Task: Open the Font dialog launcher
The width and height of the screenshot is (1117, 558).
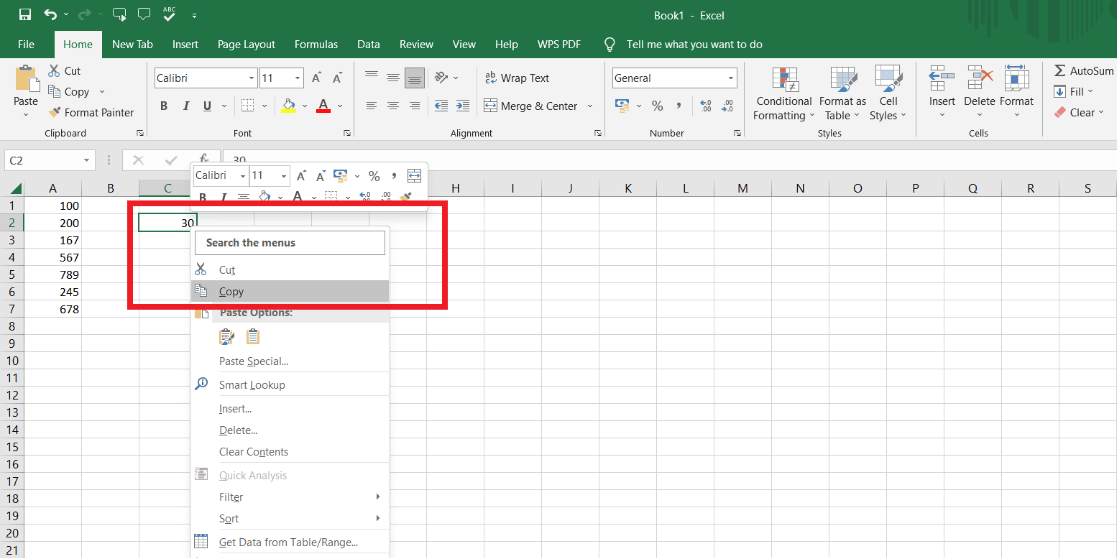Action: pos(347,133)
